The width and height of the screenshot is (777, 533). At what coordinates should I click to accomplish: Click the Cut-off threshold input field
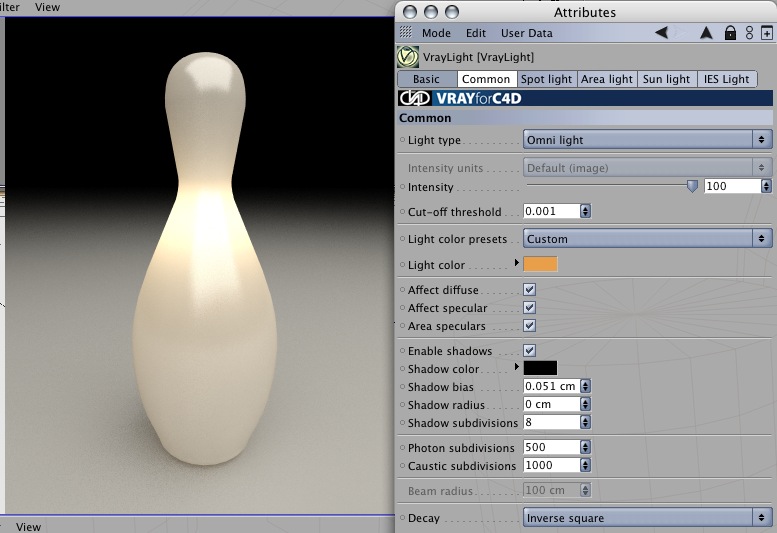[552, 211]
